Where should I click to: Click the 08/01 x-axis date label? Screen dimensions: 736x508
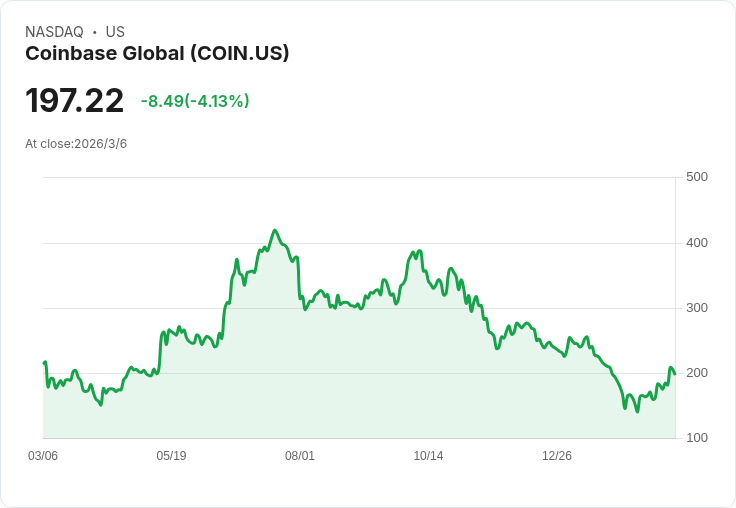tap(300, 456)
